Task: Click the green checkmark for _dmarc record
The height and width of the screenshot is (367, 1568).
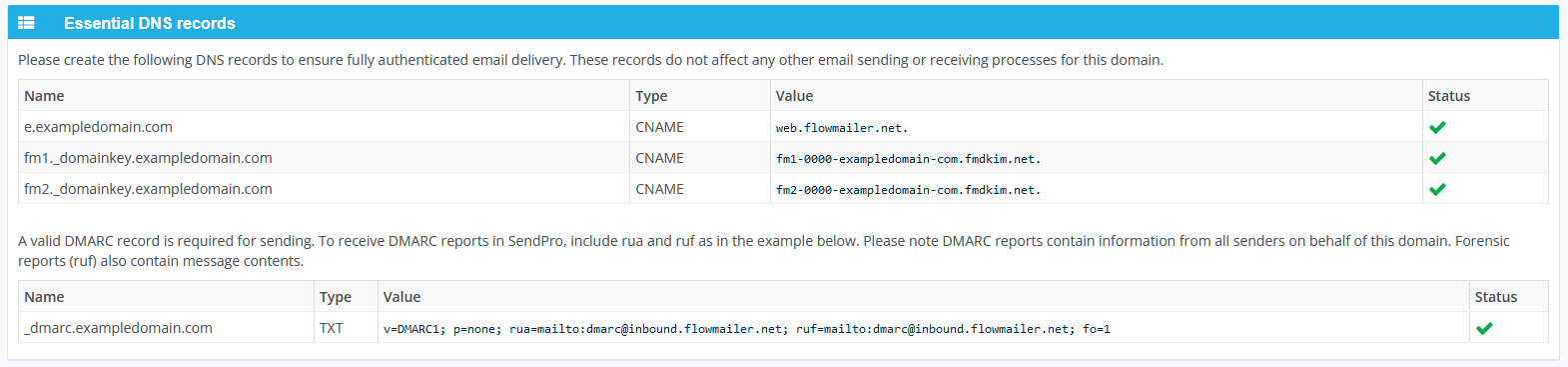Action: point(1484,328)
